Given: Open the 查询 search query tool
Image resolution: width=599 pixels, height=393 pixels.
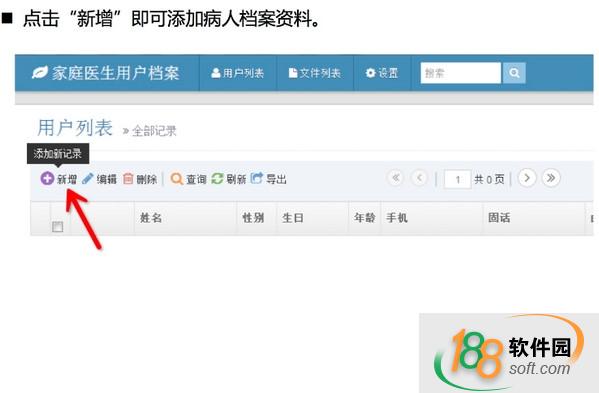Looking at the screenshot, I should [x=189, y=179].
